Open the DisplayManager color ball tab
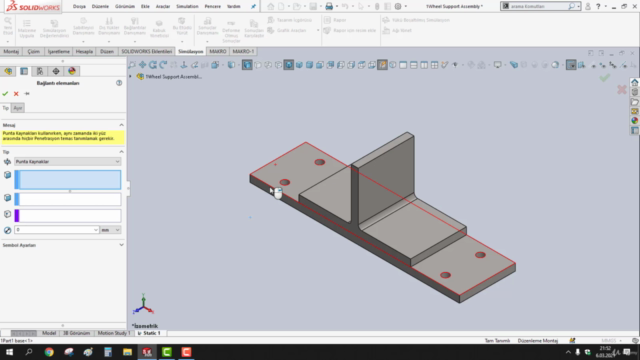 point(72,71)
